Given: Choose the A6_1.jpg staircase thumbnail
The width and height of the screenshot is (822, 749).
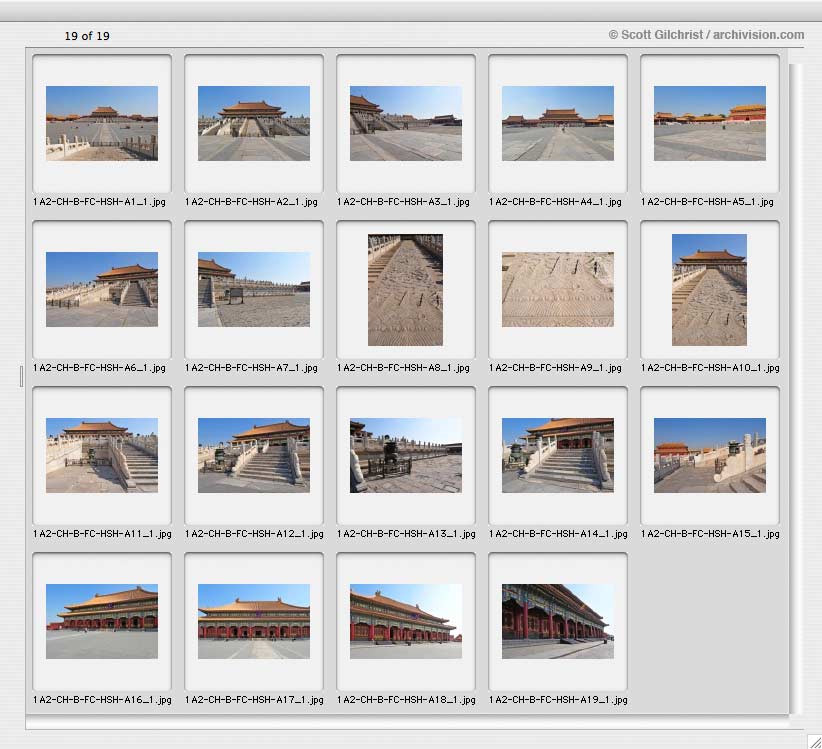Looking at the screenshot, I should pyautogui.click(x=102, y=289).
